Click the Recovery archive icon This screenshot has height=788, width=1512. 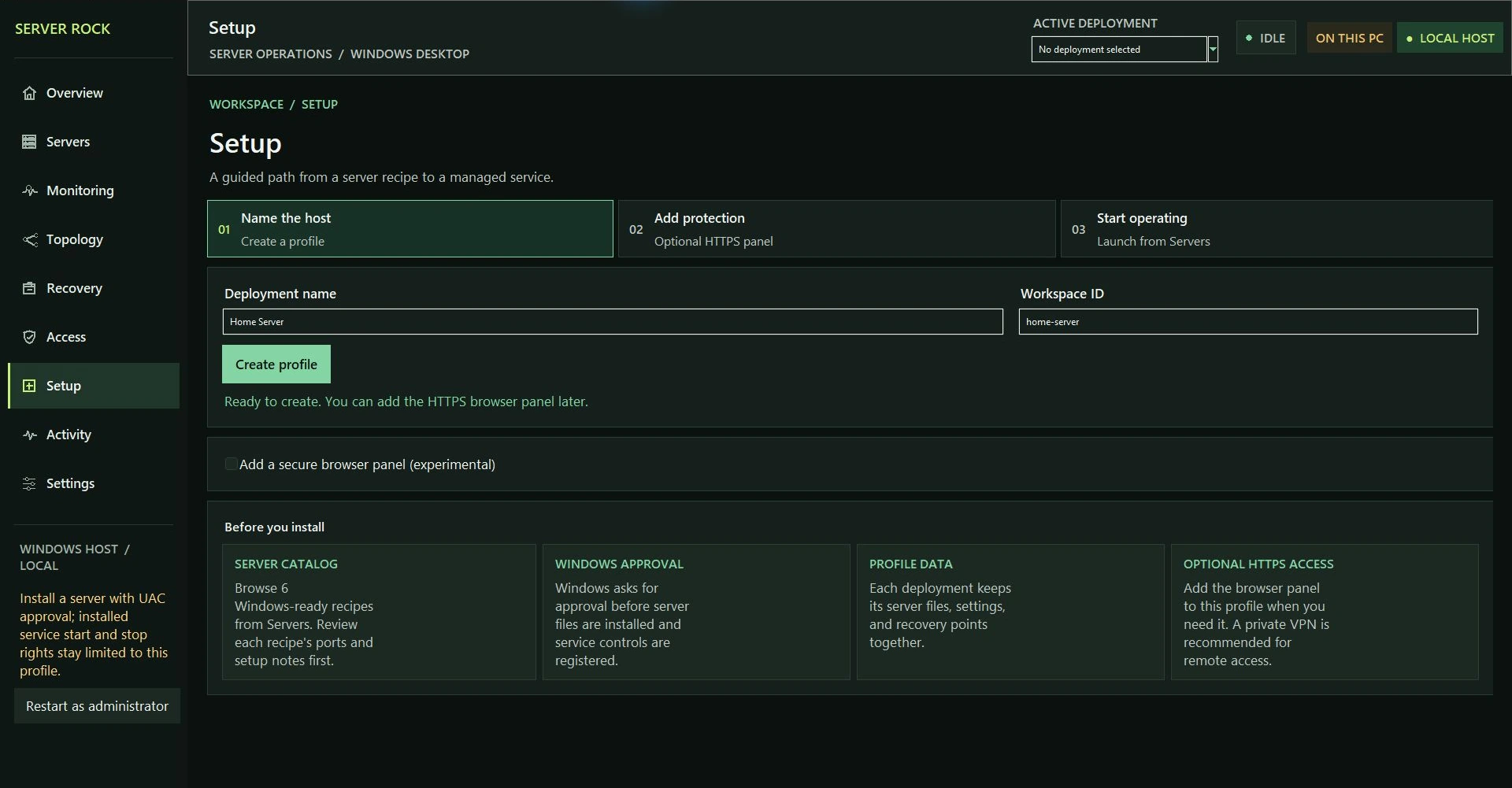[x=29, y=288]
